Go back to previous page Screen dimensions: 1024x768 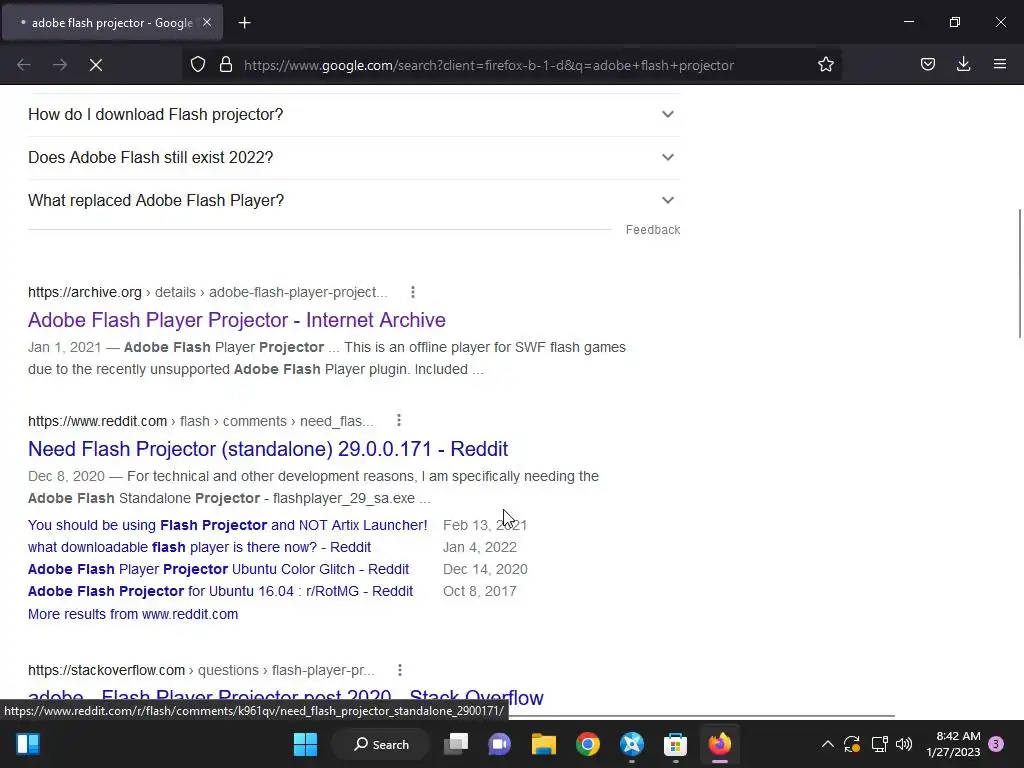click(x=24, y=65)
